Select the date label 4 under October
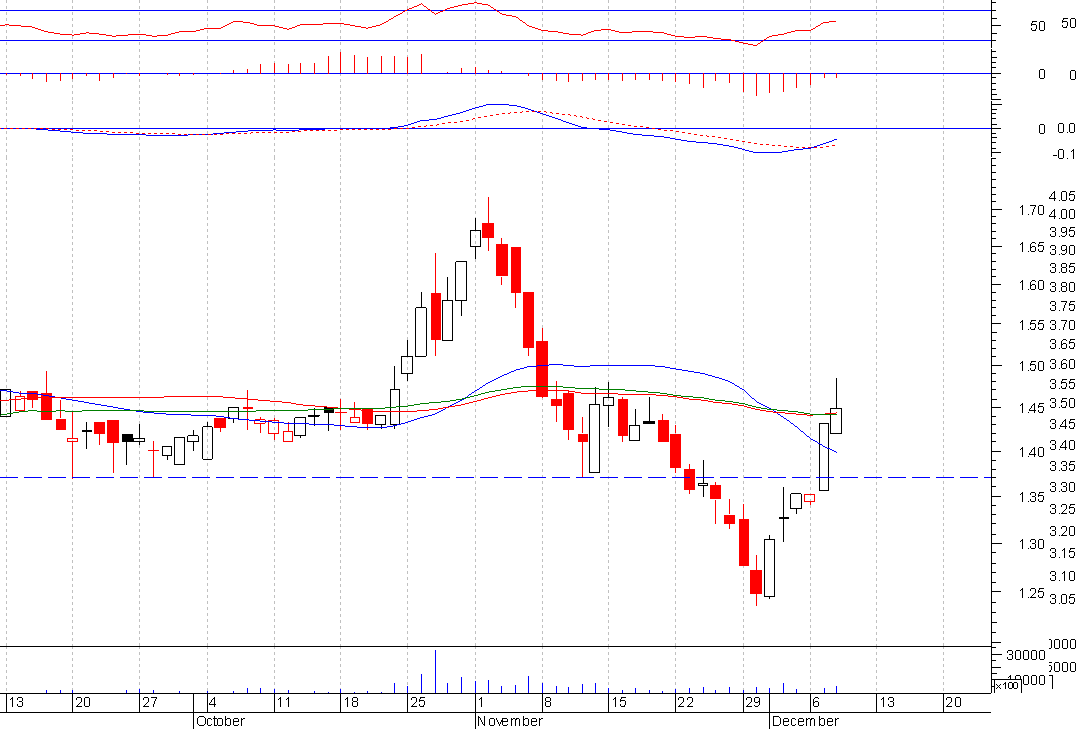 (x=213, y=702)
